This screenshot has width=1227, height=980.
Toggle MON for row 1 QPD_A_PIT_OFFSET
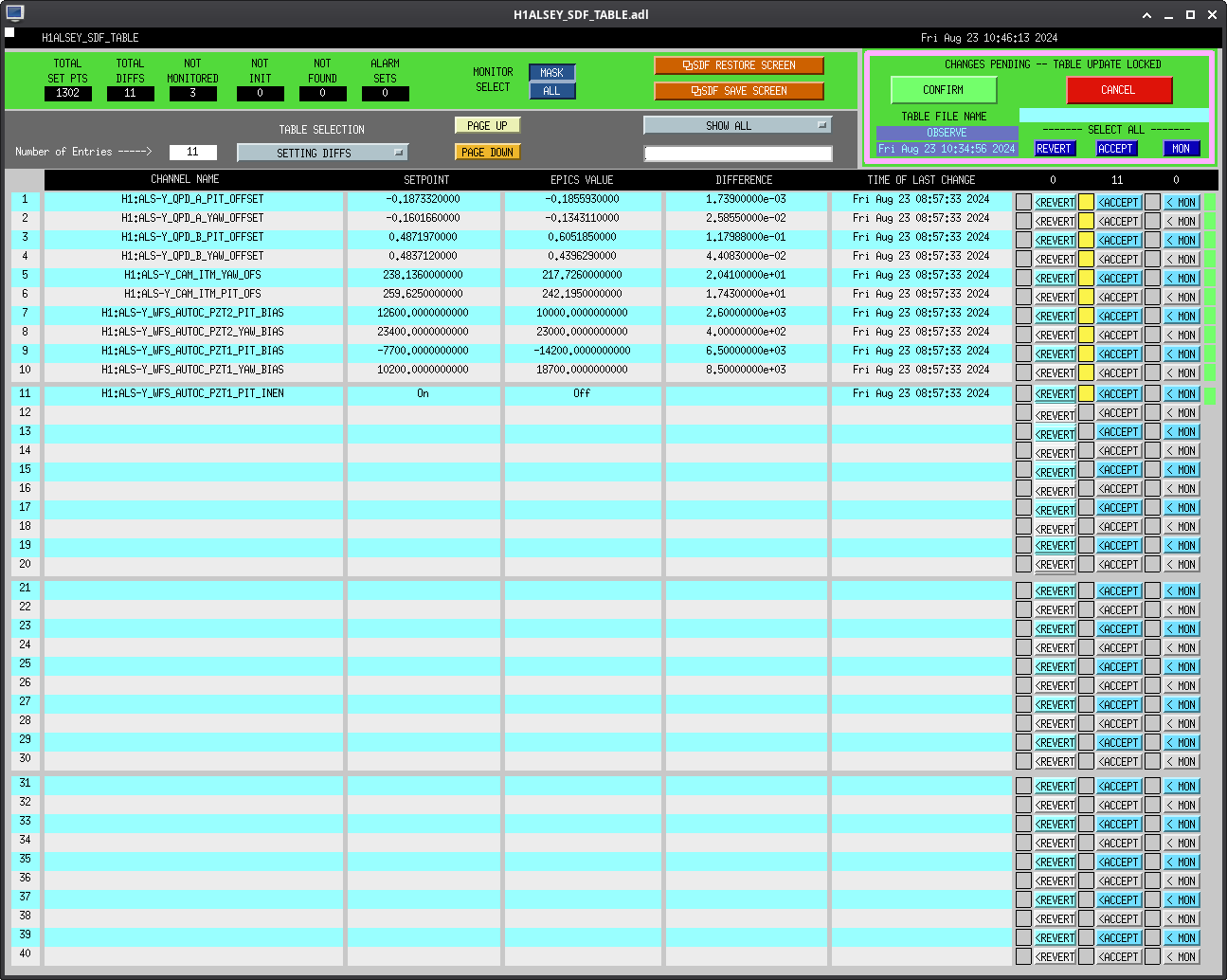click(x=1182, y=202)
